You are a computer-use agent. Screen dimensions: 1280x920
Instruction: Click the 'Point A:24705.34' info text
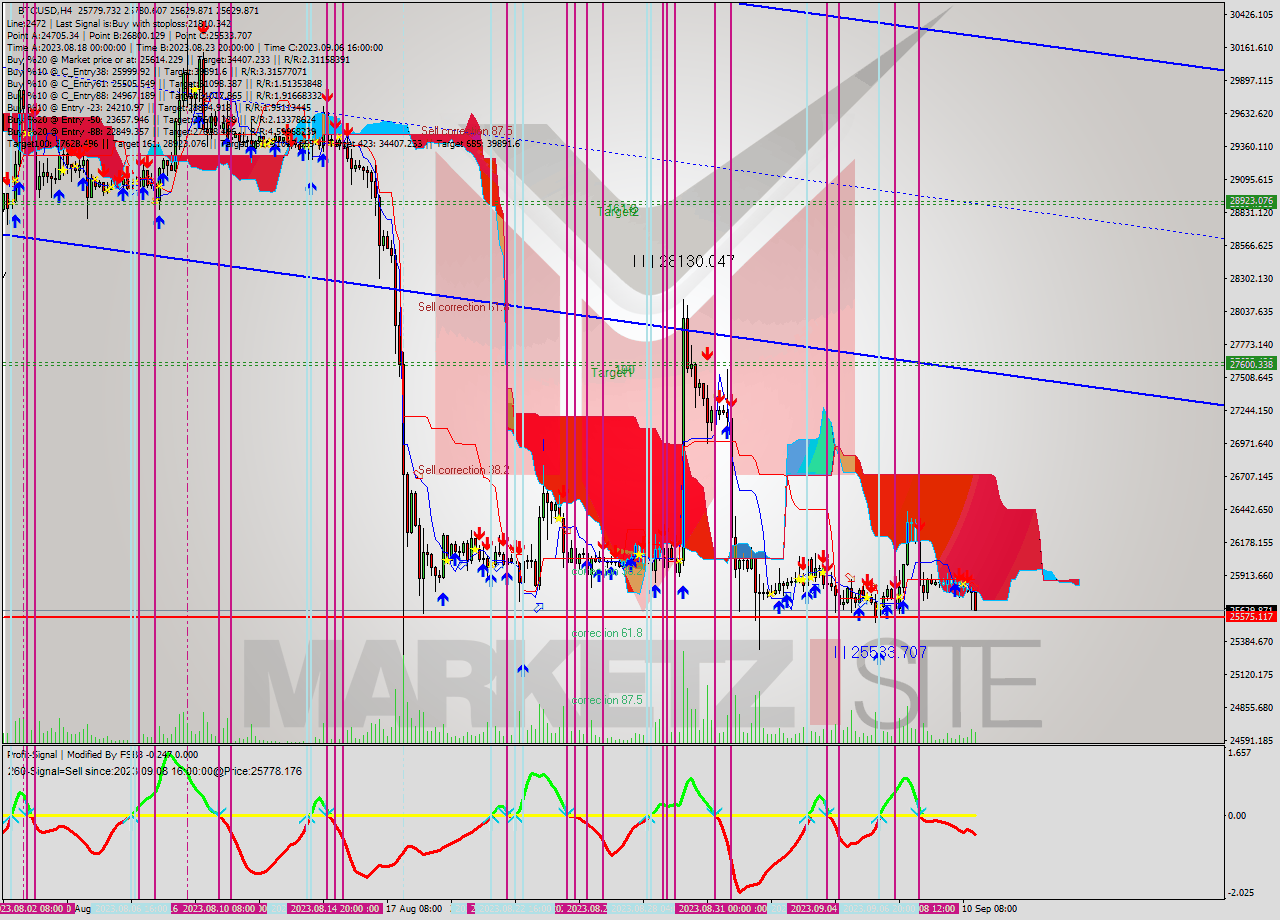pos(43,35)
